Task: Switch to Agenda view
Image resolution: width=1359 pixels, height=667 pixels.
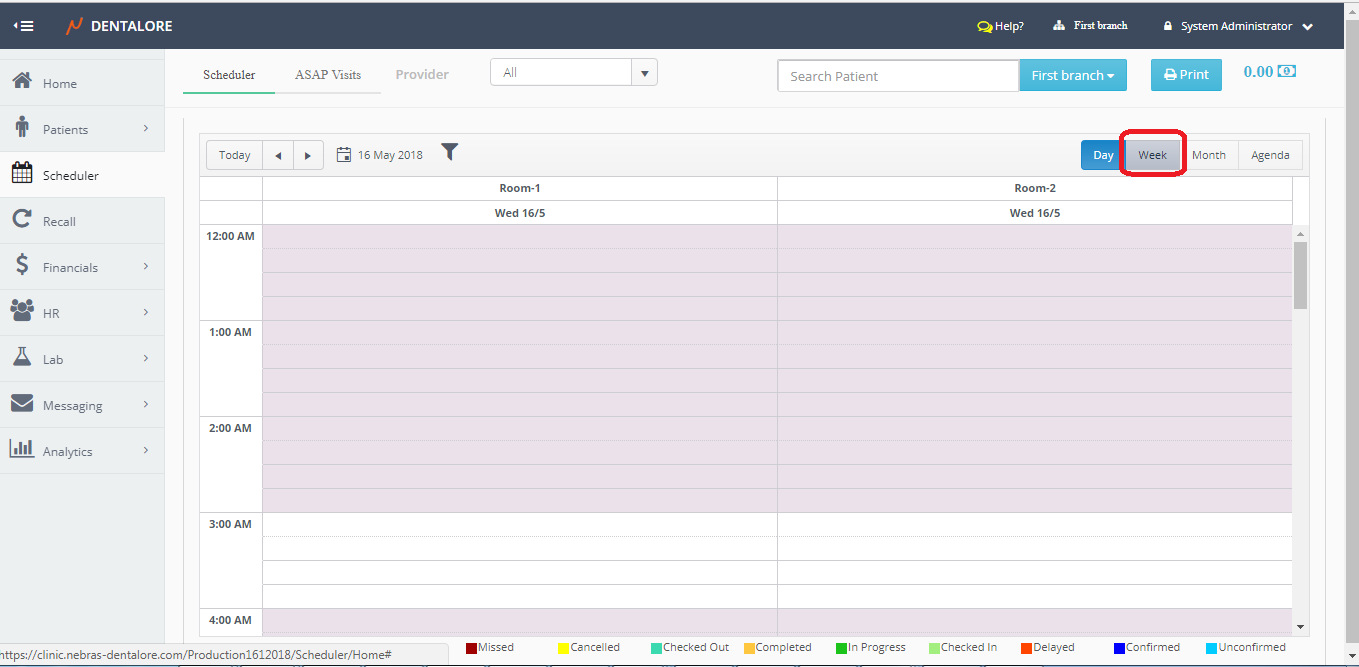Action: coord(1270,155)
